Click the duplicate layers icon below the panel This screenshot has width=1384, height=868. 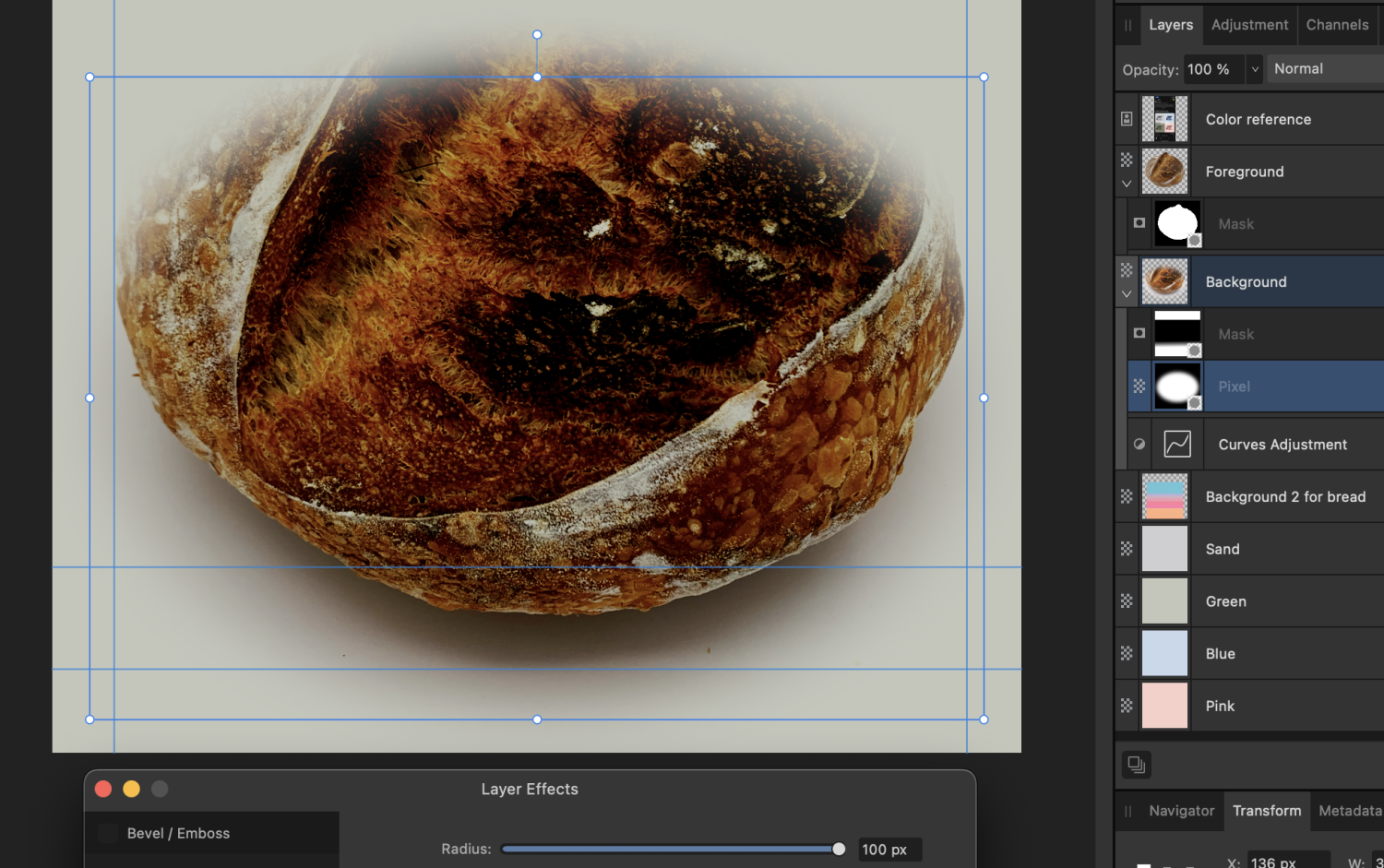tap(1136, 765)
